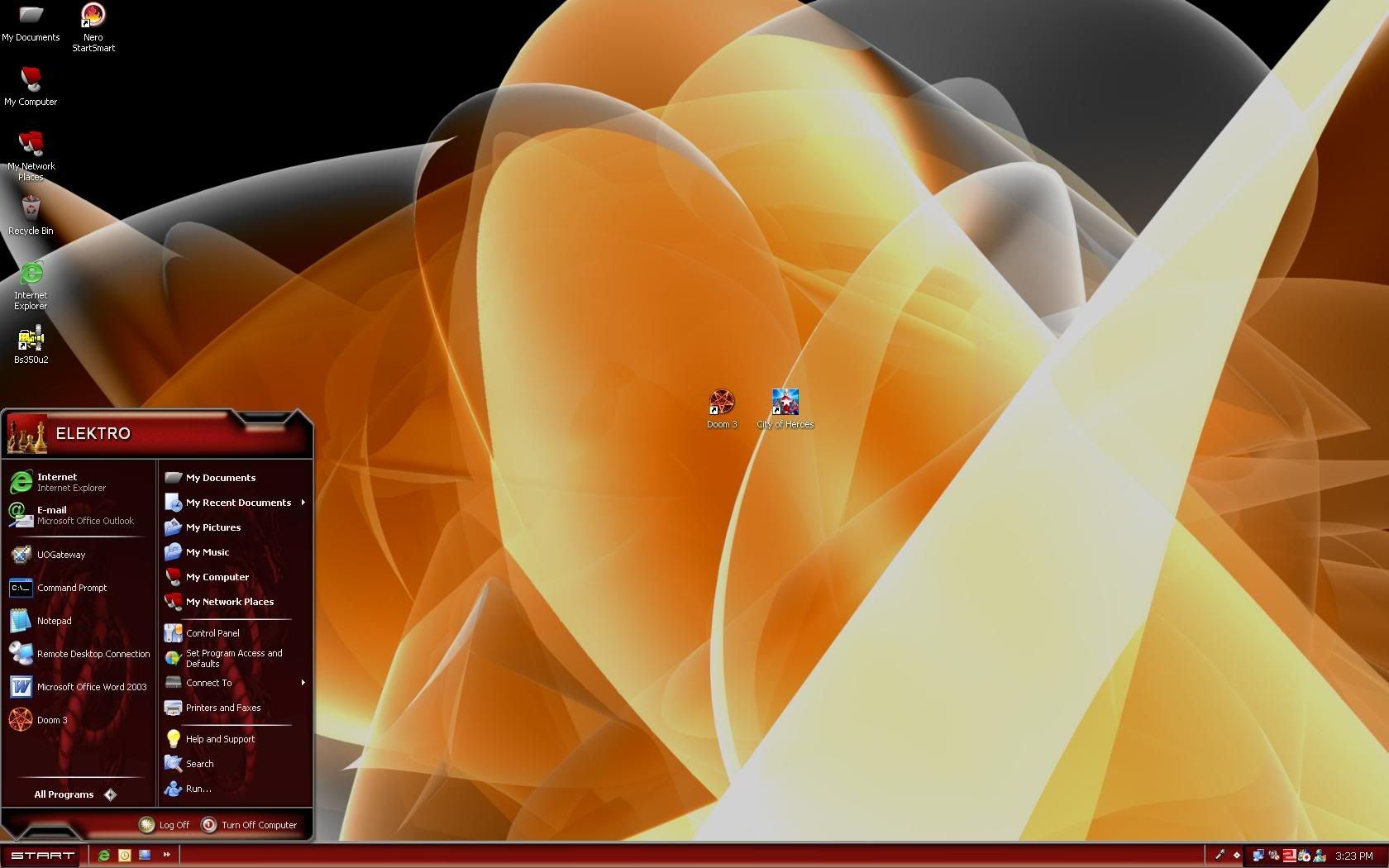
Task: Open Control Panel
Action: [235, 633]
